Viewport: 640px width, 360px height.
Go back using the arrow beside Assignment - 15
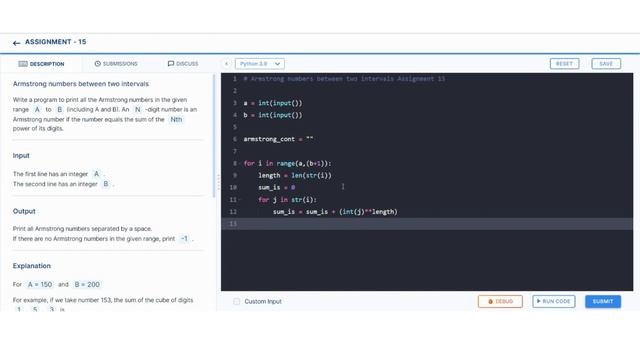click(16, 43)
